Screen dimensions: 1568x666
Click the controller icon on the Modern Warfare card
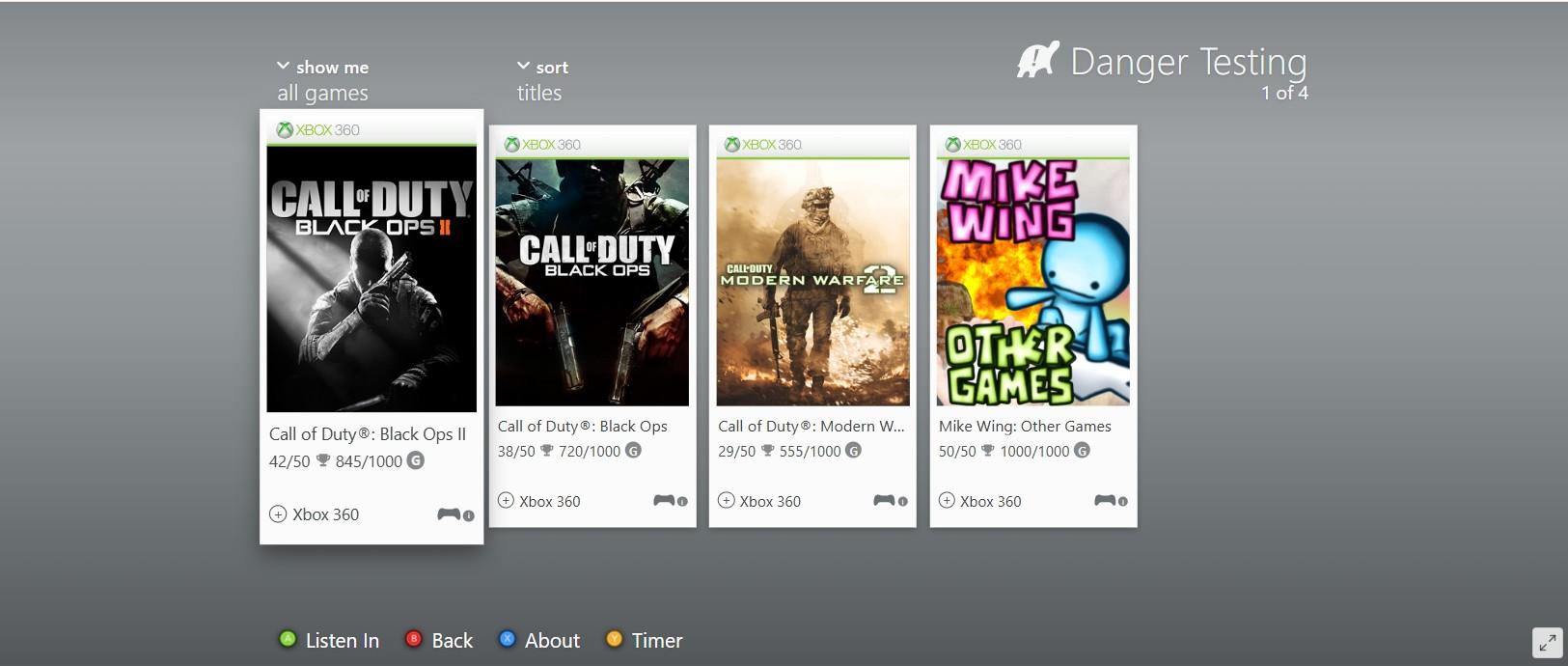pyautogui.click(x=884, y=500)
